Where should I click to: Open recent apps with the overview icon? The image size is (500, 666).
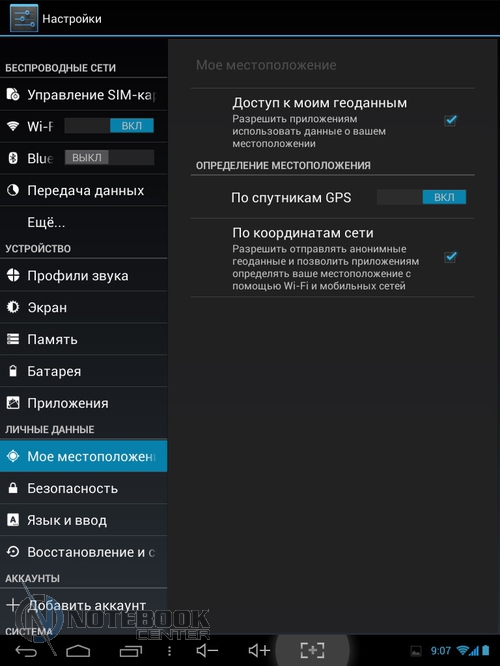point(131,651)
